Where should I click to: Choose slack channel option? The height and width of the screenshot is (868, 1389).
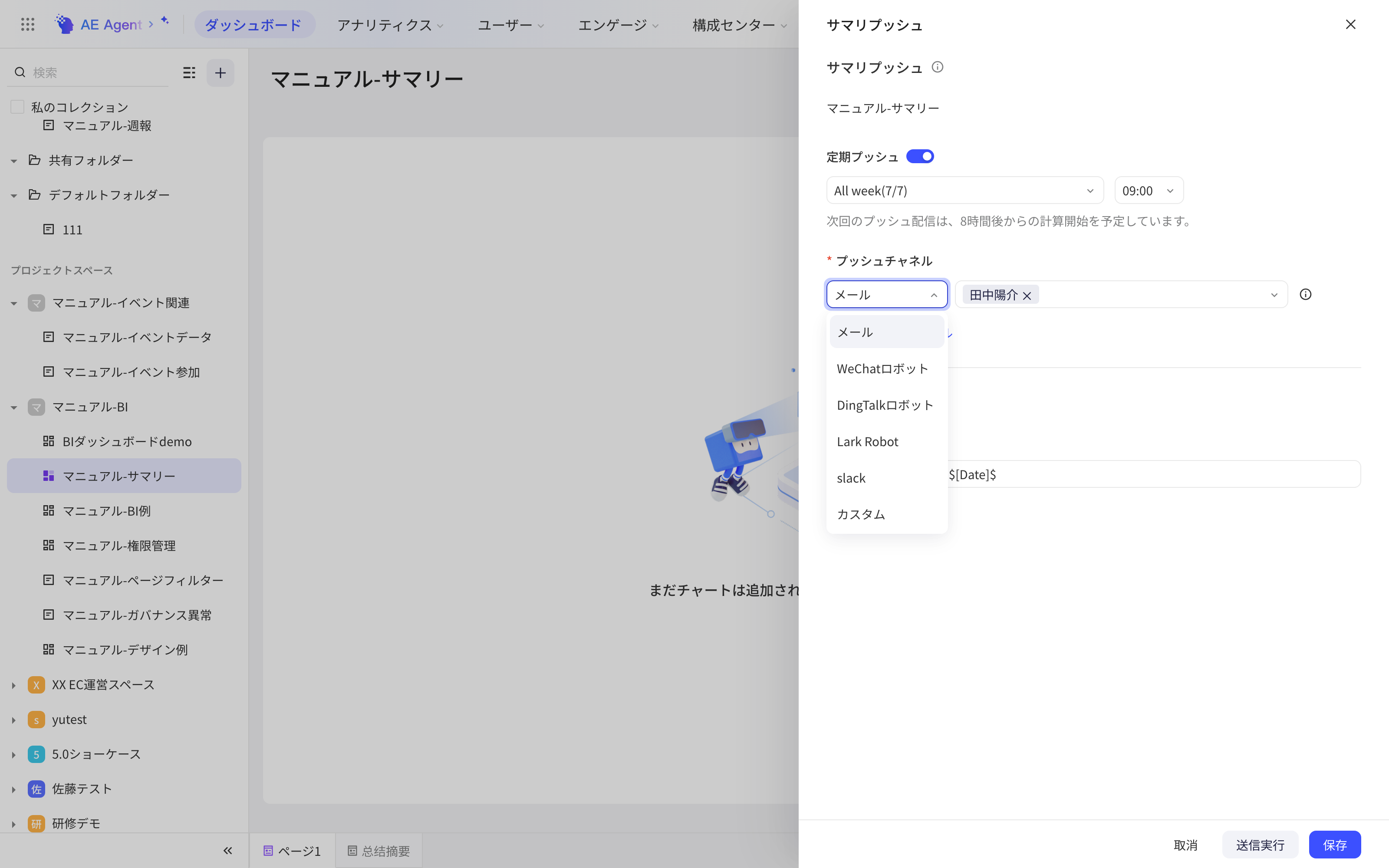887,478
